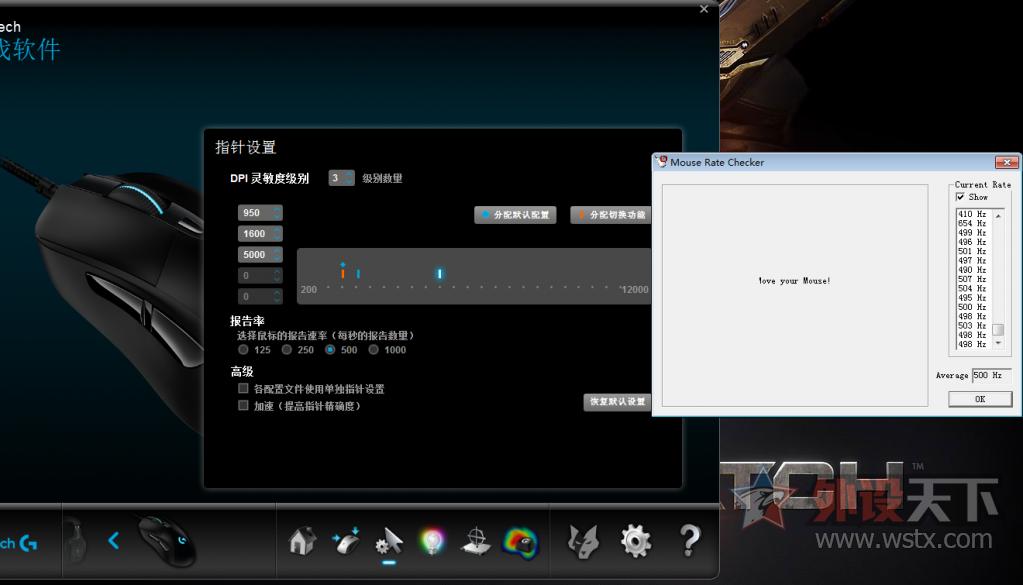
Task: Click the 恢复默认设置 restore defaults button
Action: [616, 402]
